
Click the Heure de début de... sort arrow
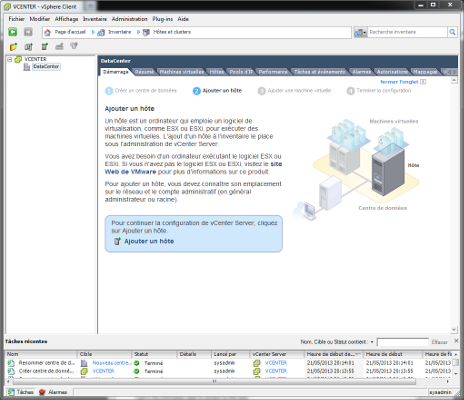tap(358, 354)
